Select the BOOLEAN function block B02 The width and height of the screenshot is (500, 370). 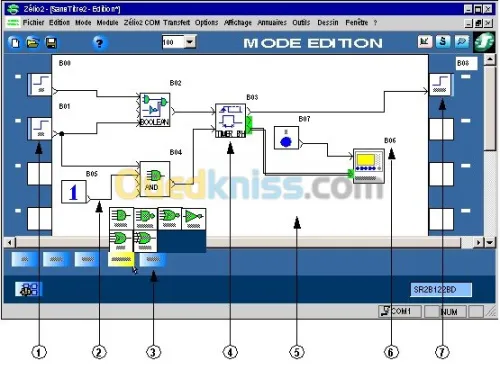(155, 110)
